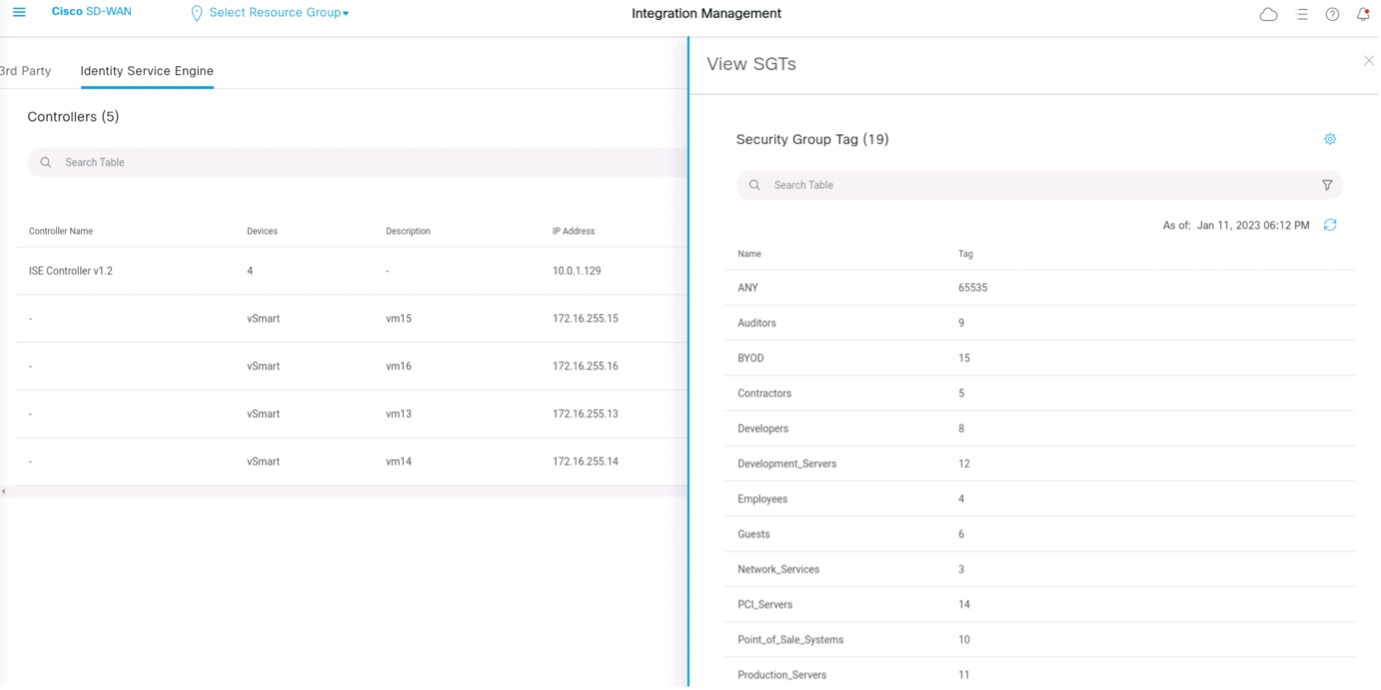The height and width of the screenshot is (690, 1381).
Task: View notifications via the bell icon
Action: click(1362, 14)
